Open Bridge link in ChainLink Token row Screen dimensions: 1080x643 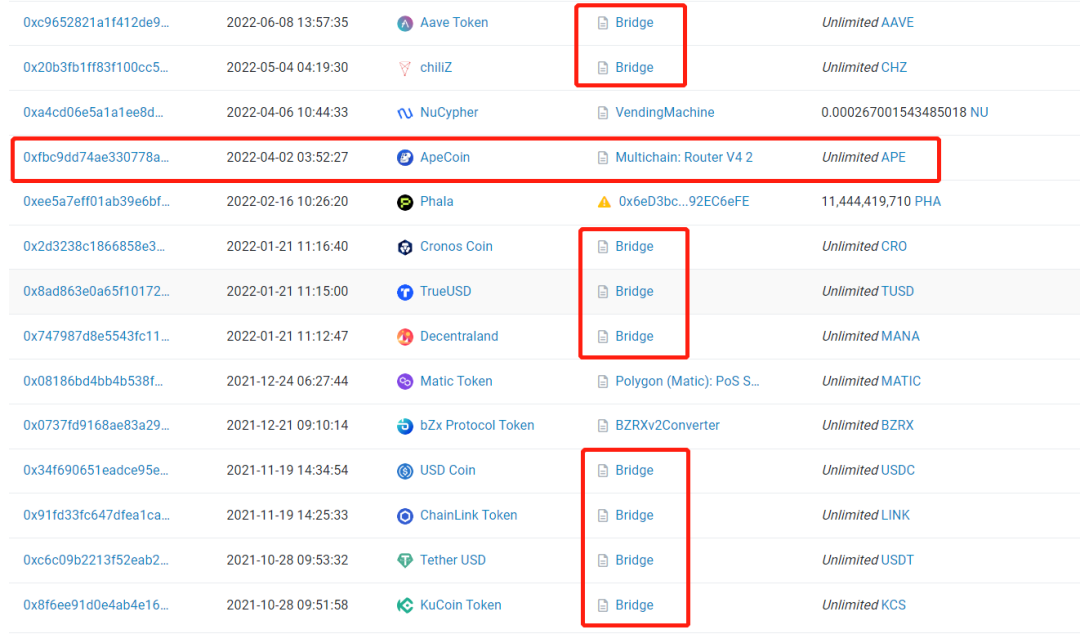634,515
